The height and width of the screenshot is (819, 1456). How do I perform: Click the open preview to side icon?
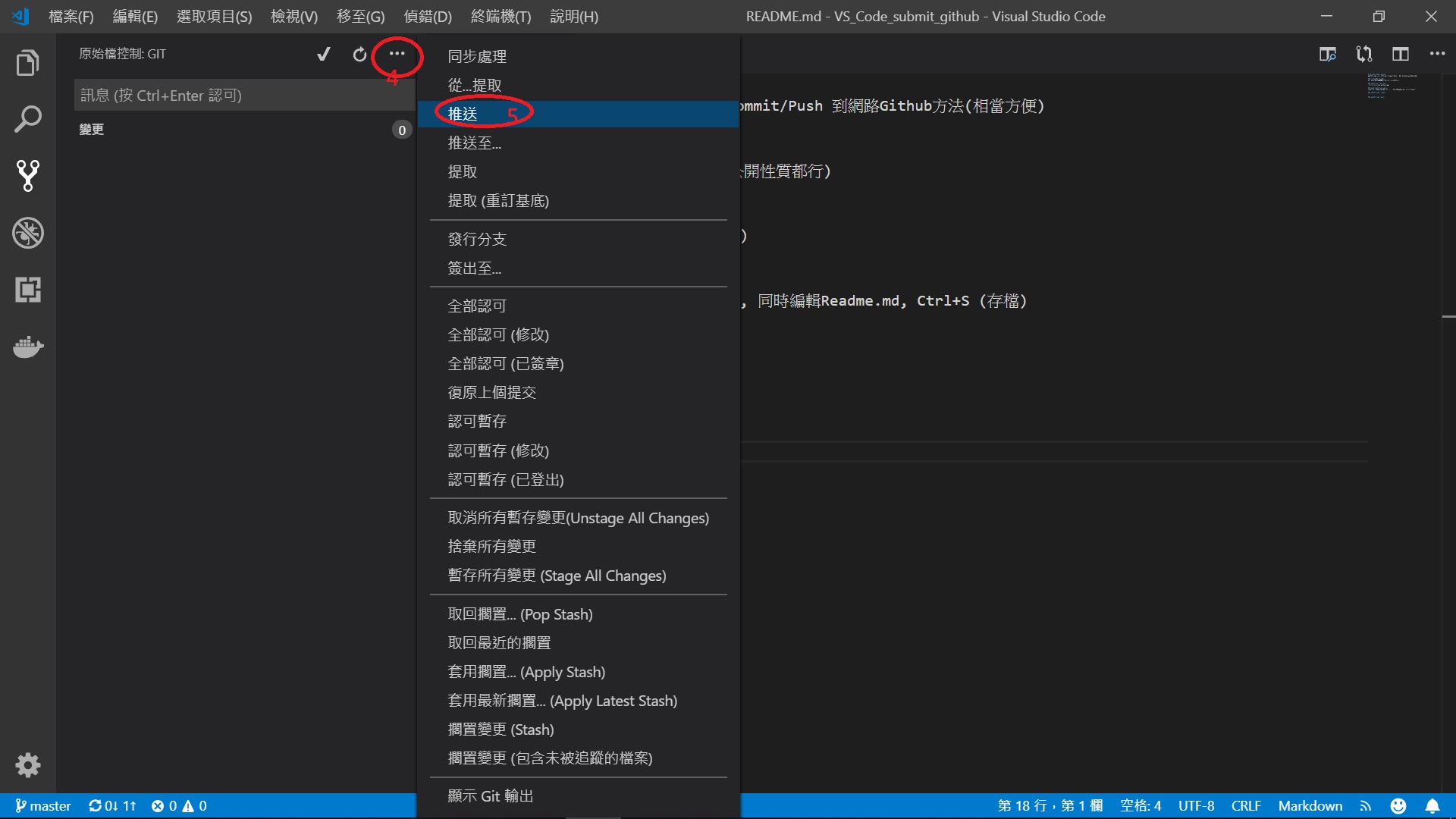coord(1327,54)
